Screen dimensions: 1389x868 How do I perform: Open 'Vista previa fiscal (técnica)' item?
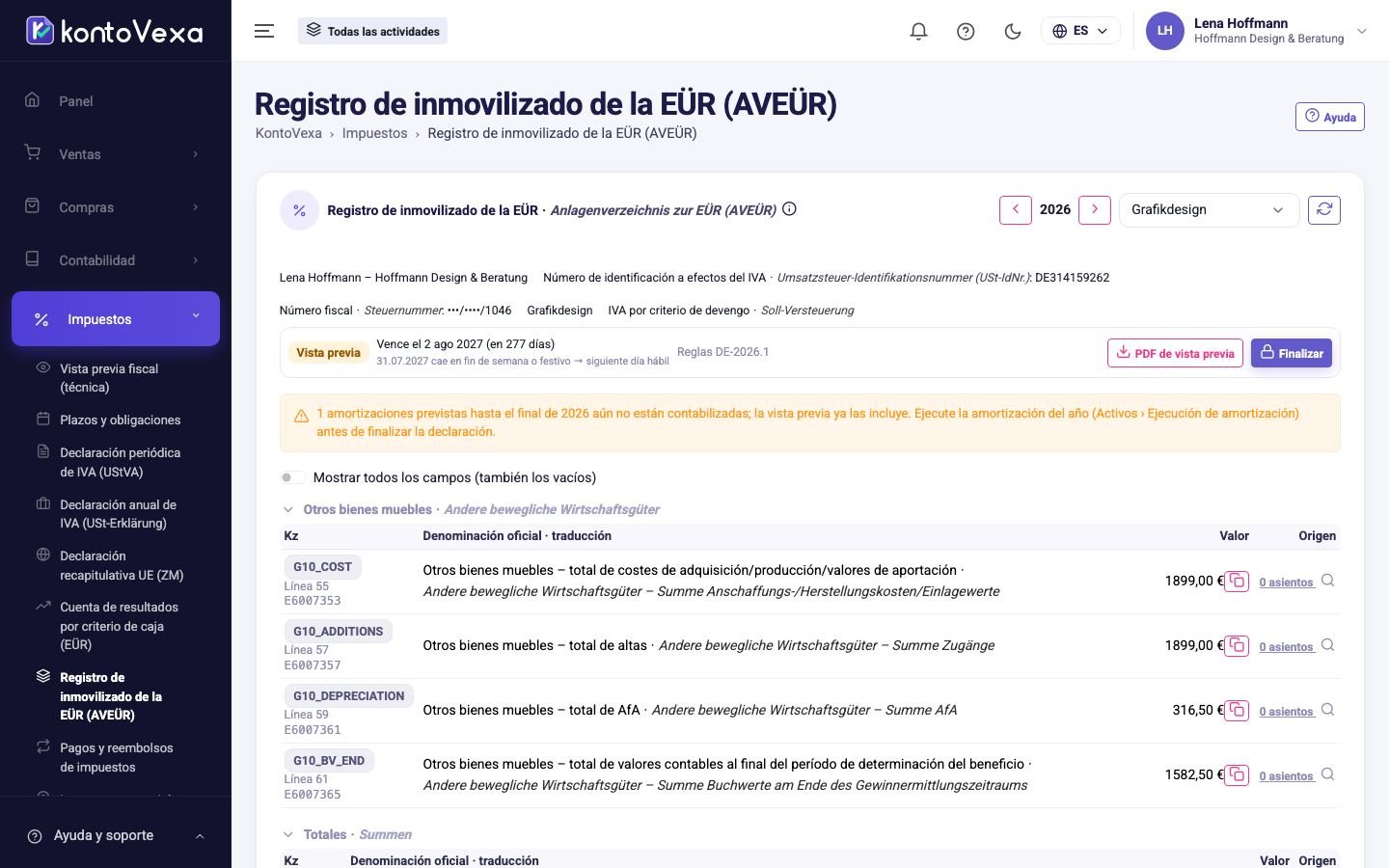pyautogui.click(x=108, y=378)
